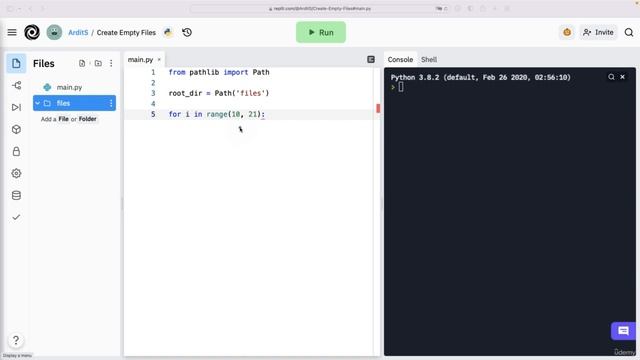Open the hamburger main menu

point(12,32)
